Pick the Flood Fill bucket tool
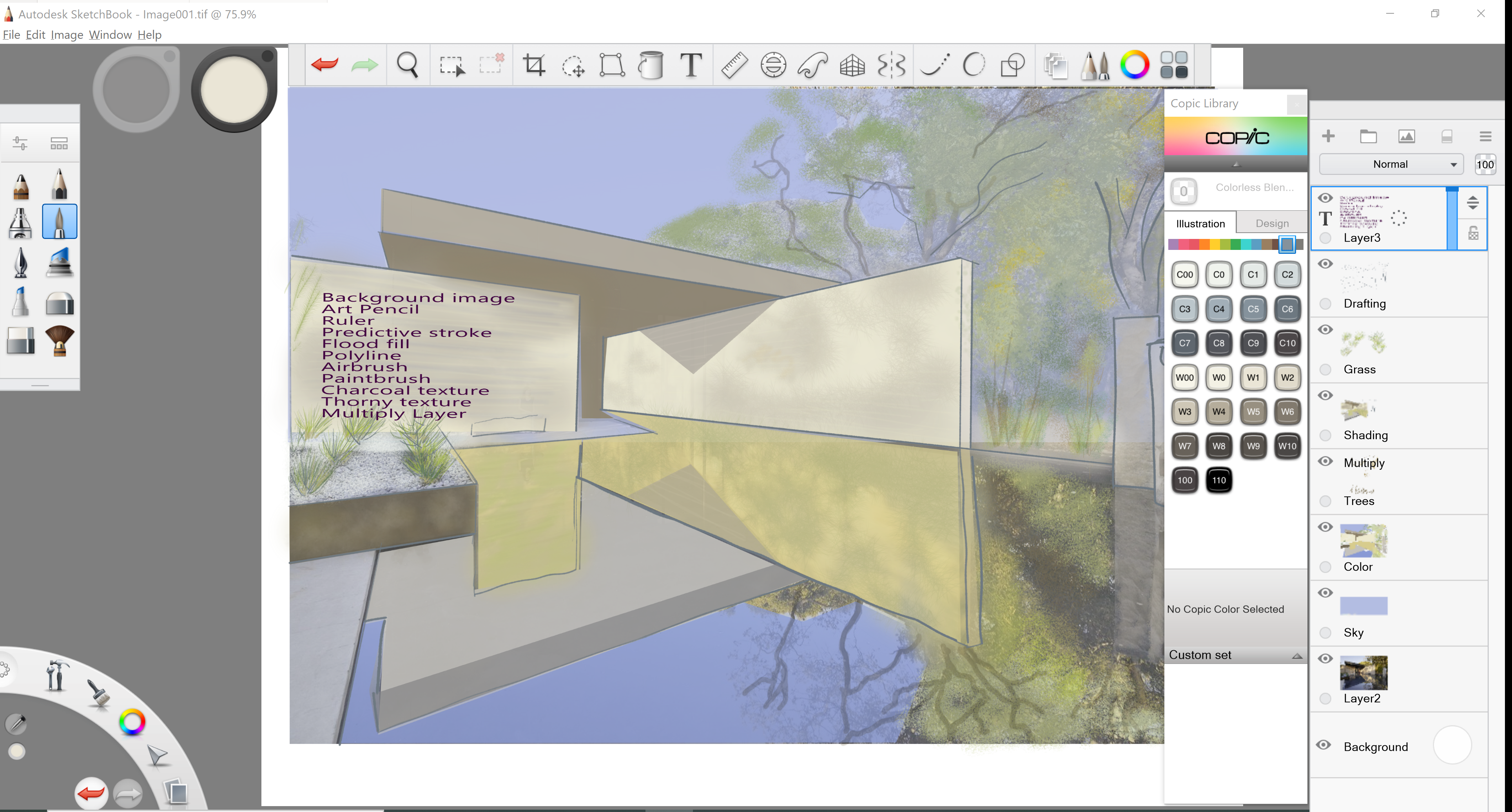 coord(651,65)
